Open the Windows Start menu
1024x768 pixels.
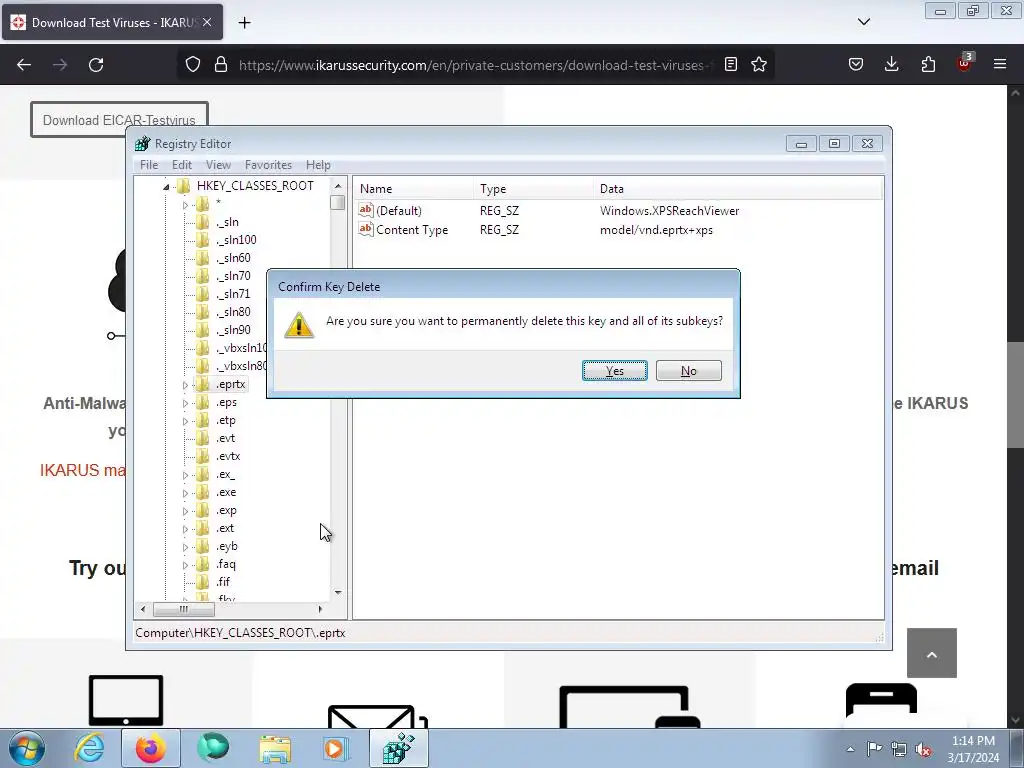26,748
